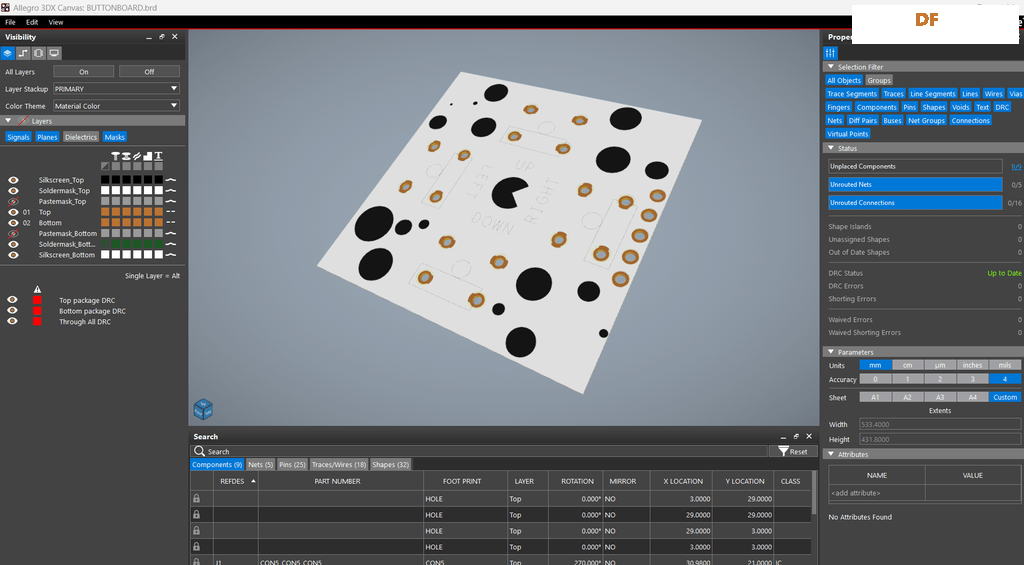Hide the Silkscreen_Top layer
The image size is (1024, 565).
point(13,180)
